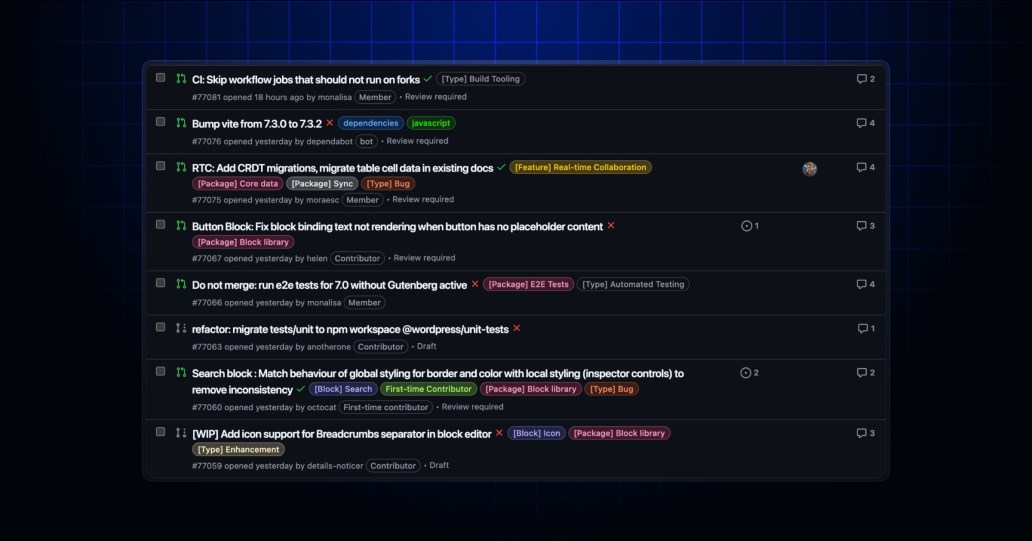
Task: Select checkbox for Search block PR
Action: pyautogui.click(x=160, y=371)
